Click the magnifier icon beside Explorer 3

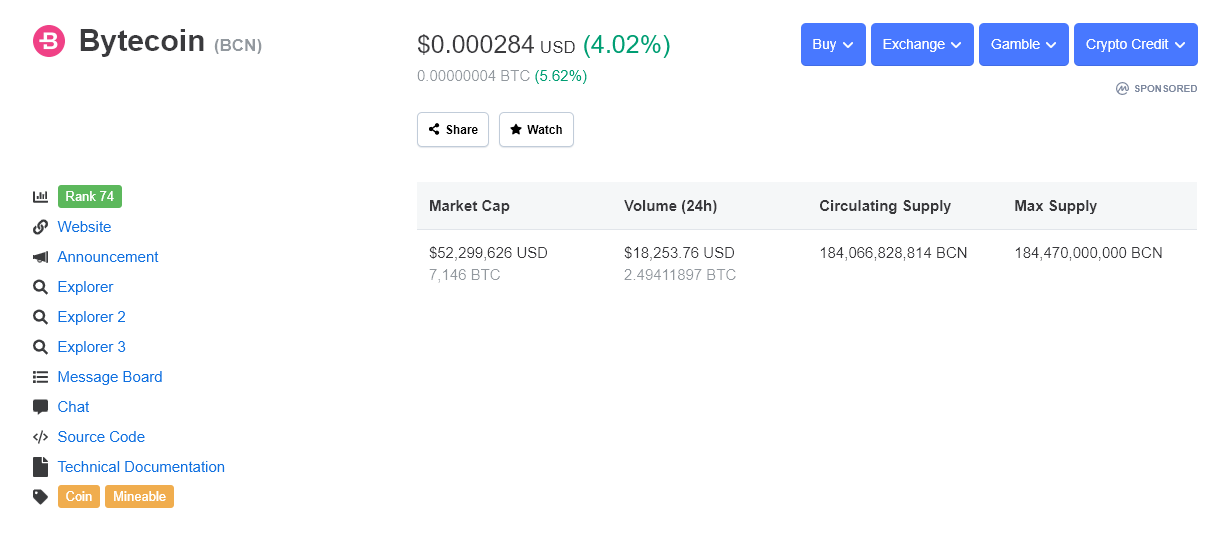[40, 347]
